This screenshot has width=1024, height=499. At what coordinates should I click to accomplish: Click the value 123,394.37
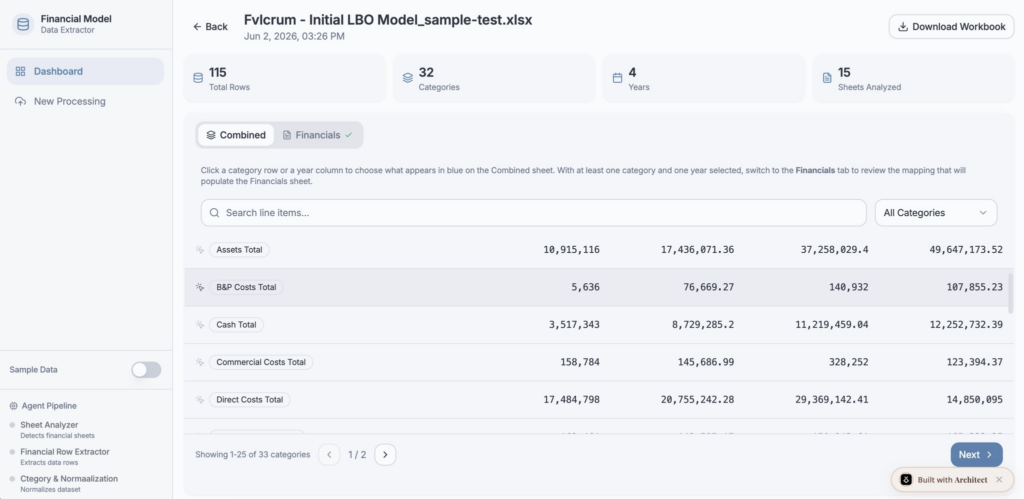point(975,362)
